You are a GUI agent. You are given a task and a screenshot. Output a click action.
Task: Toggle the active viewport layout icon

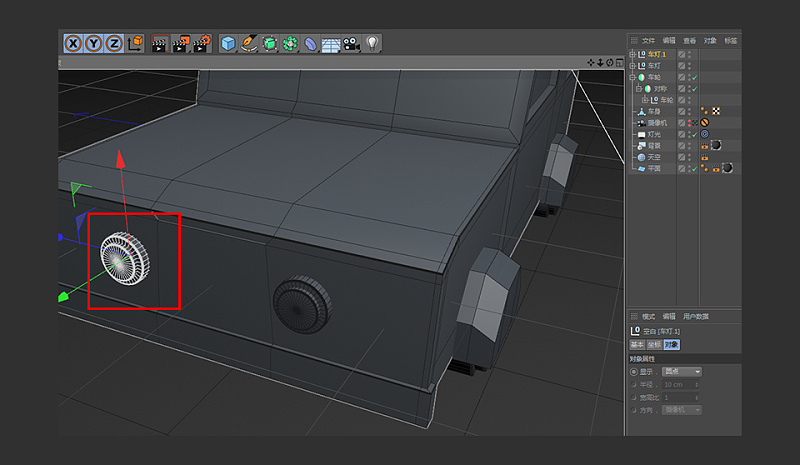[x=619, y=62]
